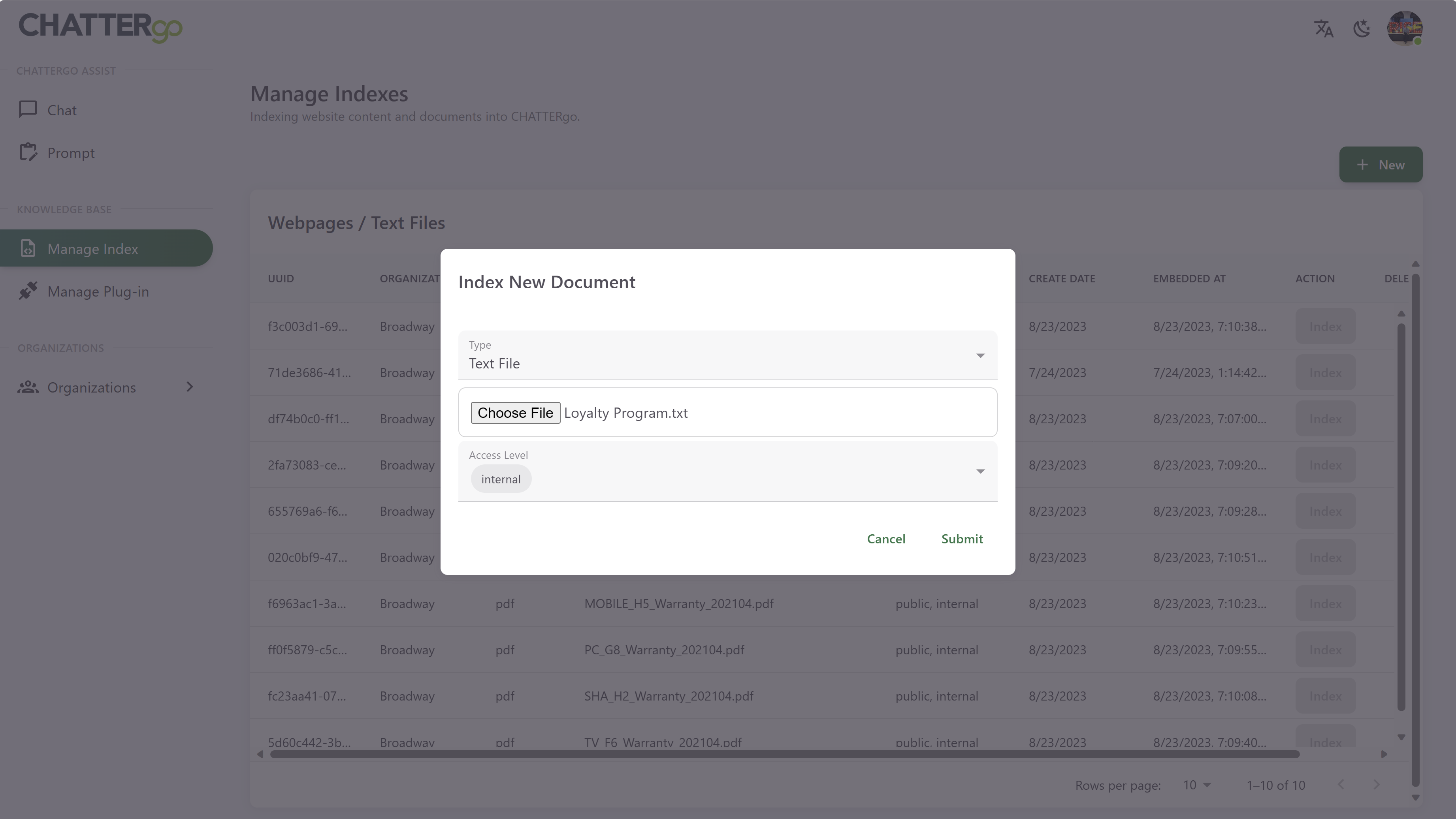The image size is (1456, 819).
Task: Click the Prompt clipboard icon
Action: coord(28,152)
